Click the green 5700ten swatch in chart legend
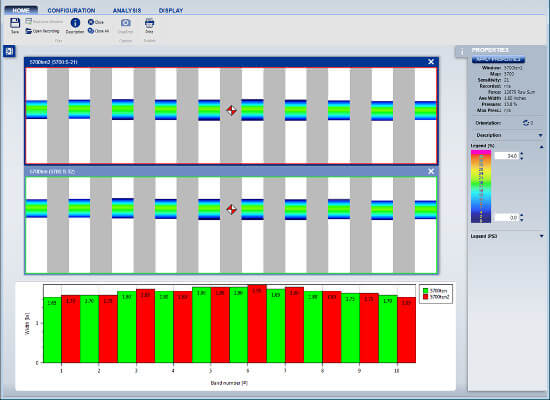Screen dimensions: 550x400 tap(426, 291)
